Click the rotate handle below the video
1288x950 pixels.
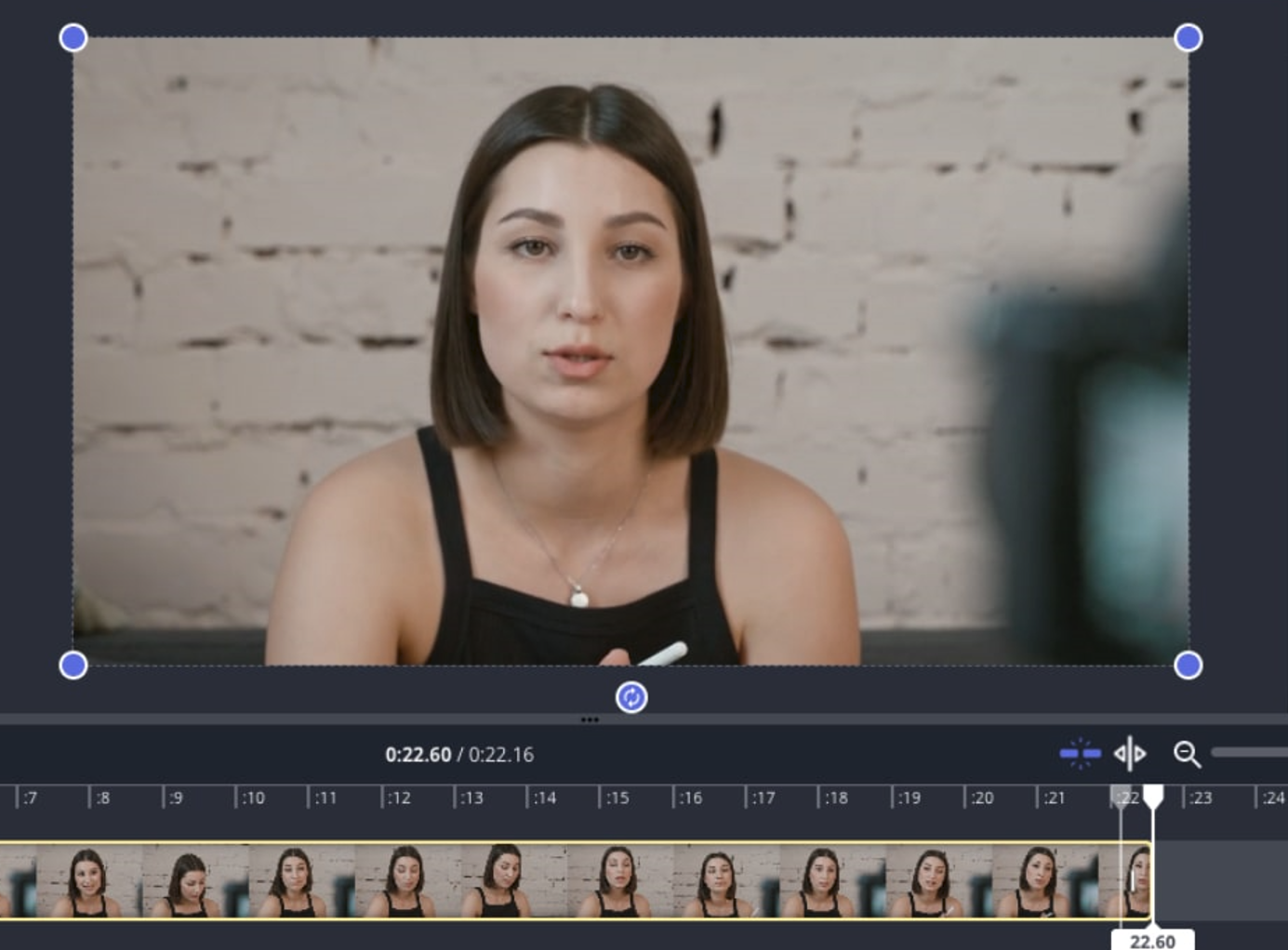coord(631,697)
